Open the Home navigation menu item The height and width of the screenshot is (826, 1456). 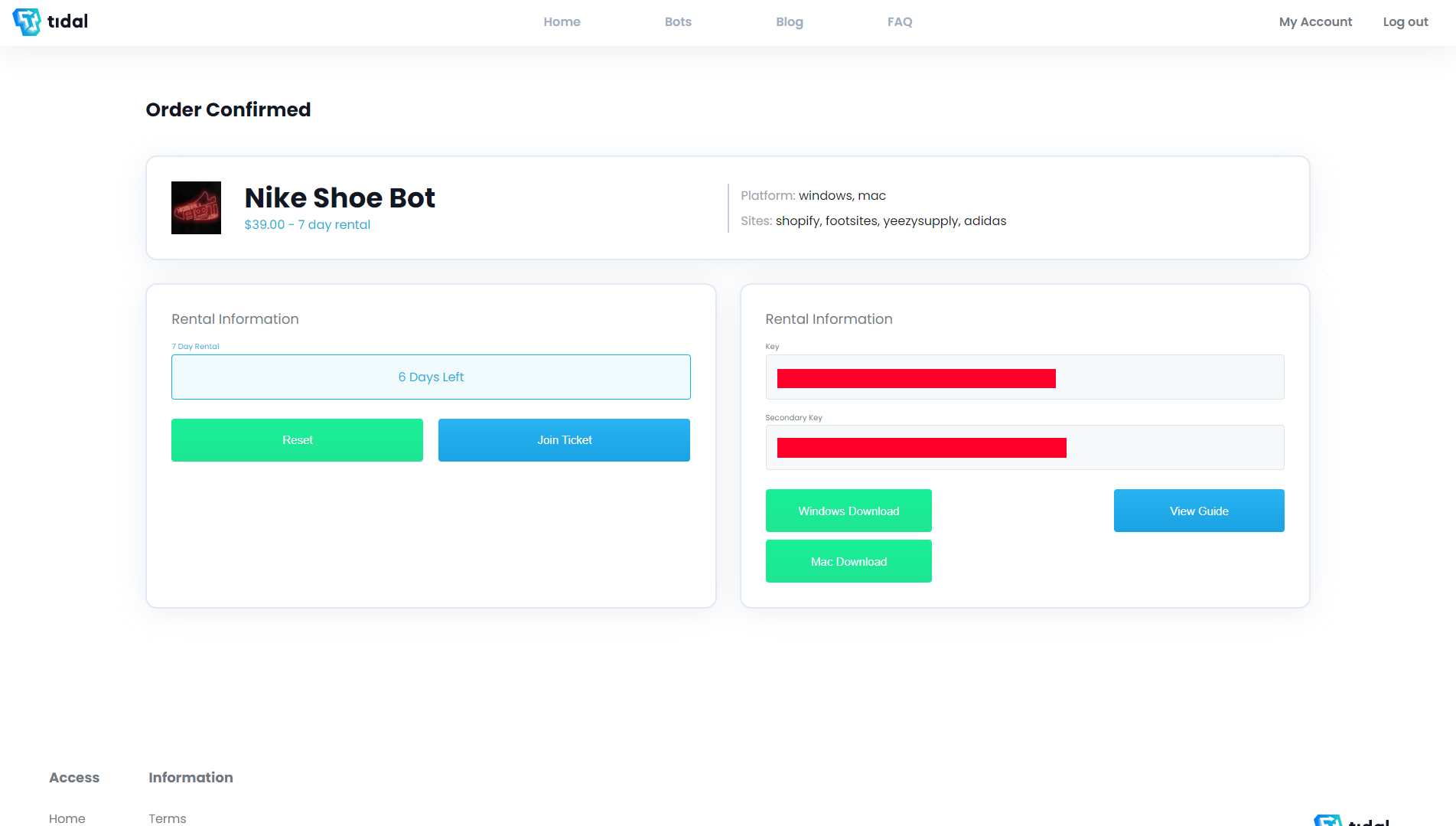[562, 22]
